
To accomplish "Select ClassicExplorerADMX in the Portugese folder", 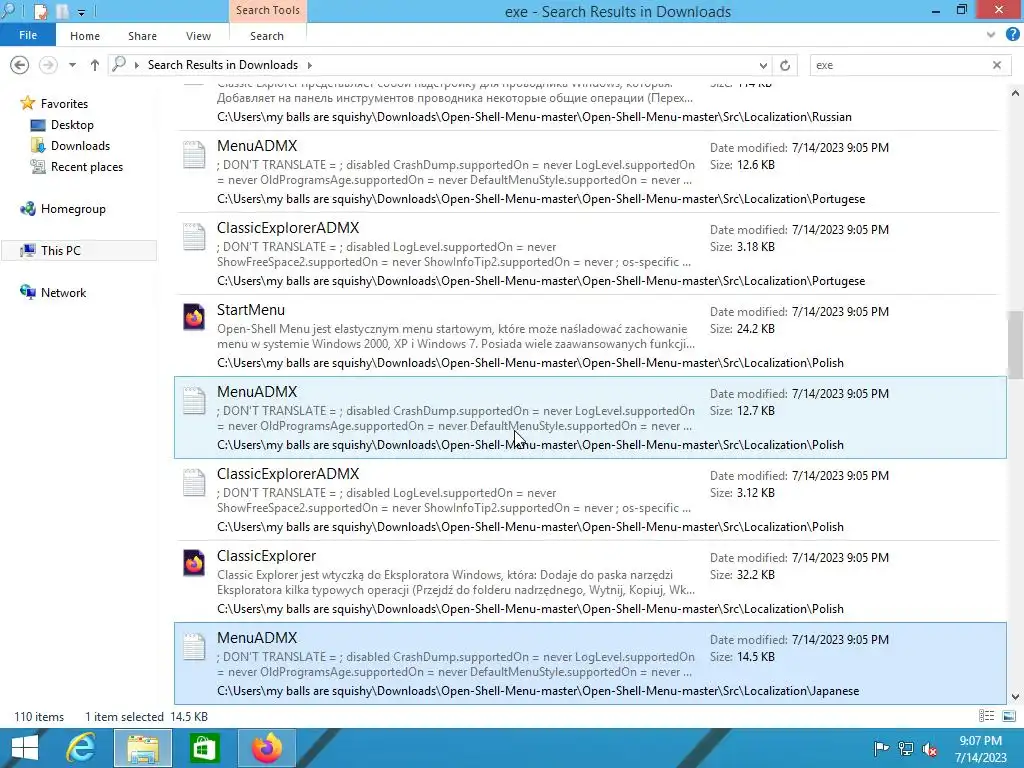I will (x=590, y=254).
